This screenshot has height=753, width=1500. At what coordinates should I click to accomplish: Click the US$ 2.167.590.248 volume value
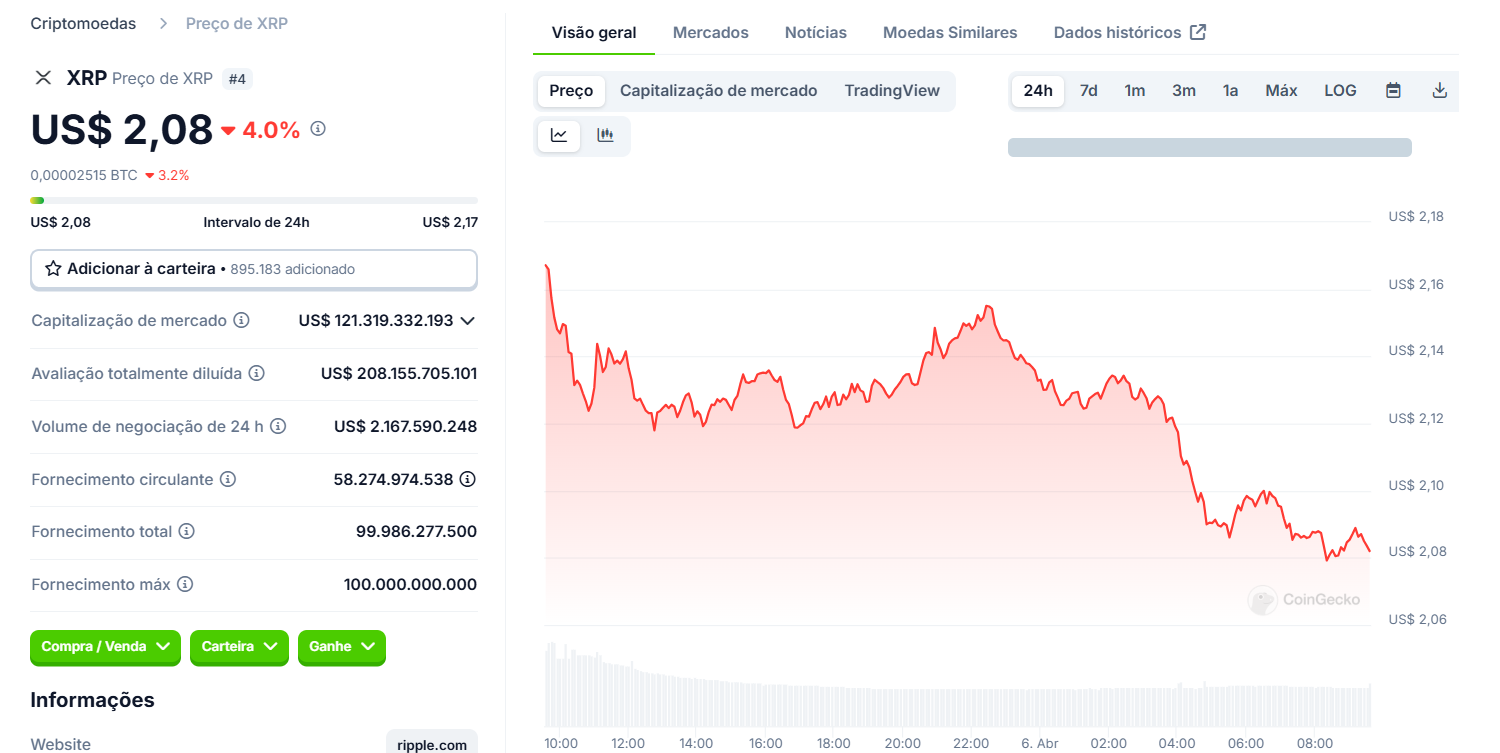(406, 426)
